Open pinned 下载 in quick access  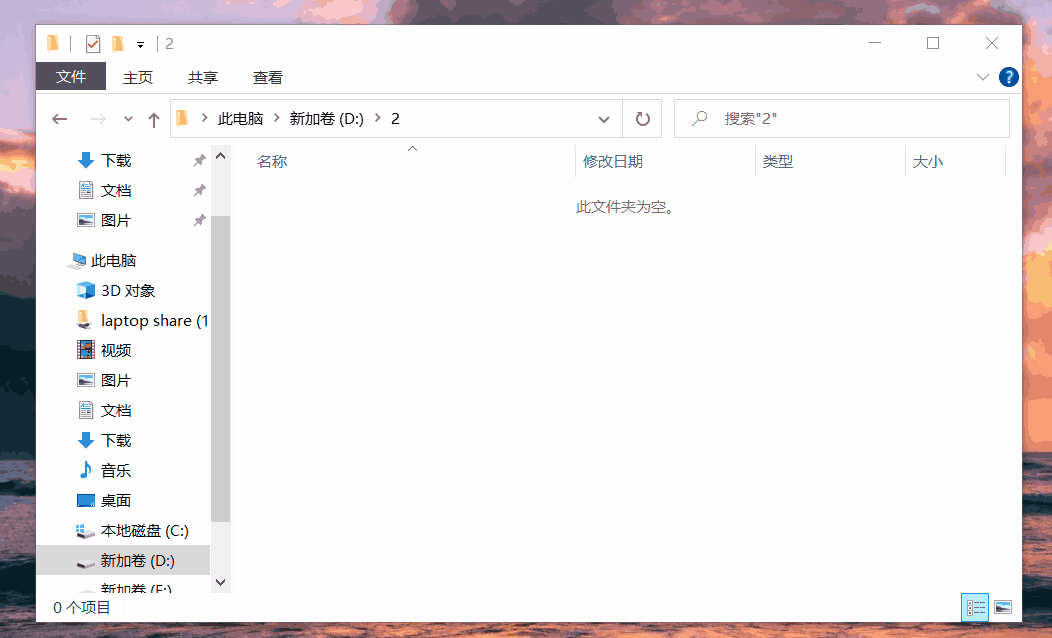115,160
